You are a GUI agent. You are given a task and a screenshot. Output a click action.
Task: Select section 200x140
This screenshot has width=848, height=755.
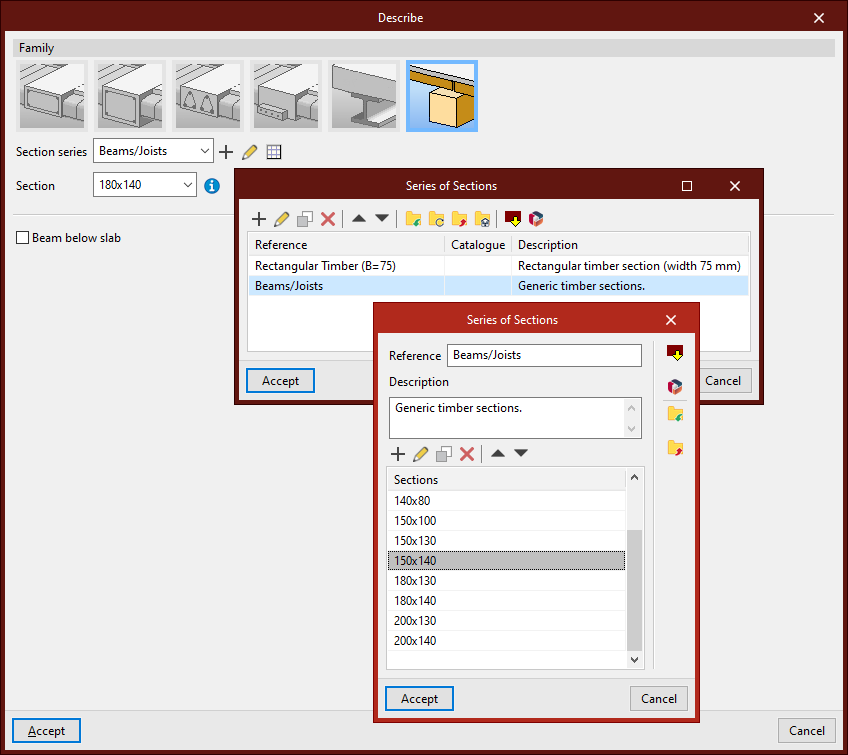pos(507,641)
